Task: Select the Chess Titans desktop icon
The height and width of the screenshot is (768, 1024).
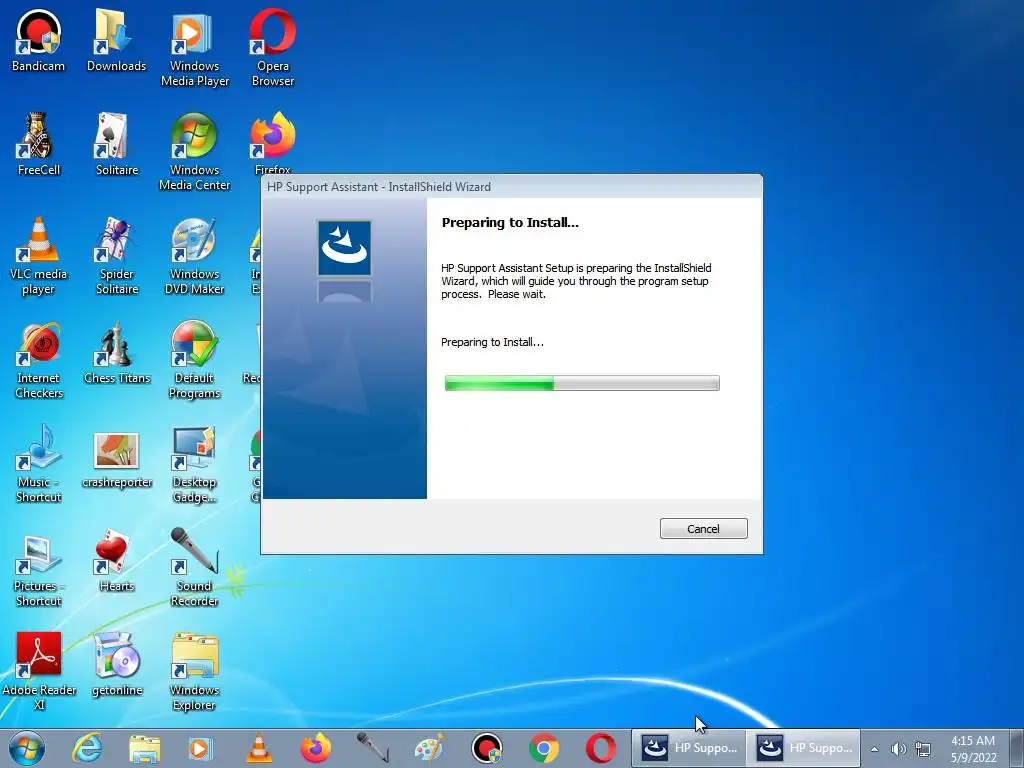Action: (116, 353)
